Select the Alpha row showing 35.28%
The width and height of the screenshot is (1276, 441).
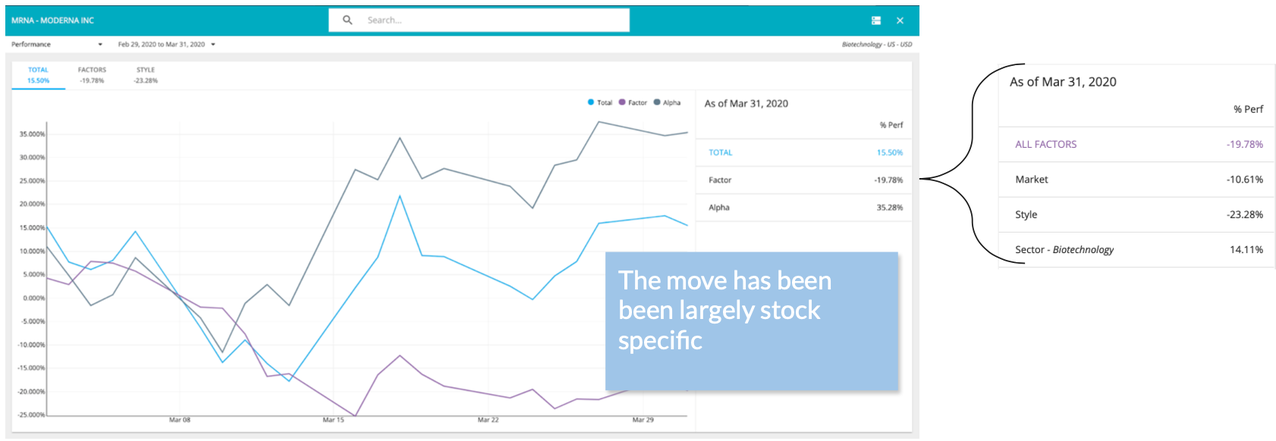[804, 208]
